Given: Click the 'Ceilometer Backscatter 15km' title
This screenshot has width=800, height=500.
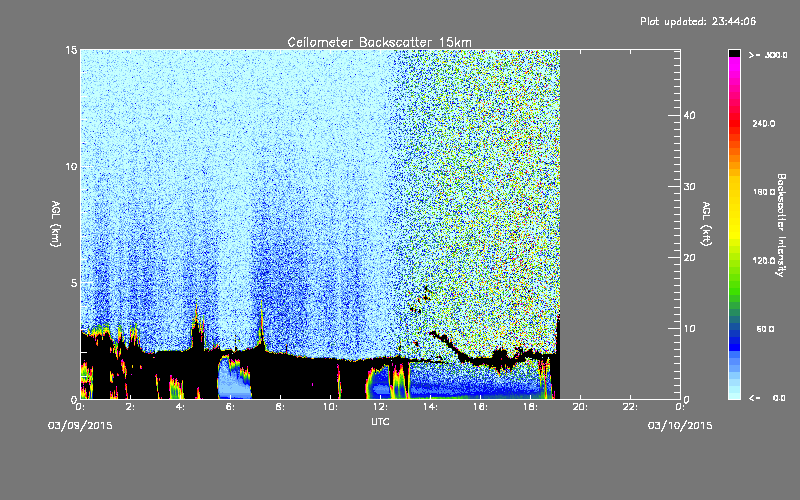Looking at the screenshot, I should tap(379, 42).
